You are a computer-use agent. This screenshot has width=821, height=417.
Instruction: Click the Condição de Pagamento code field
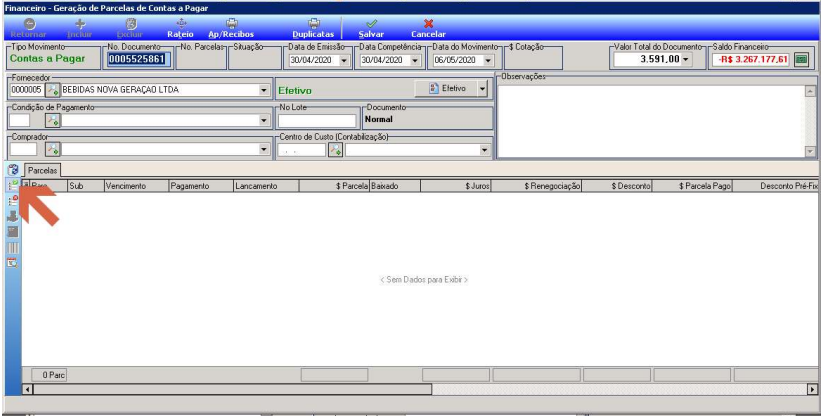pyautogui.click(x=20, y=120)
